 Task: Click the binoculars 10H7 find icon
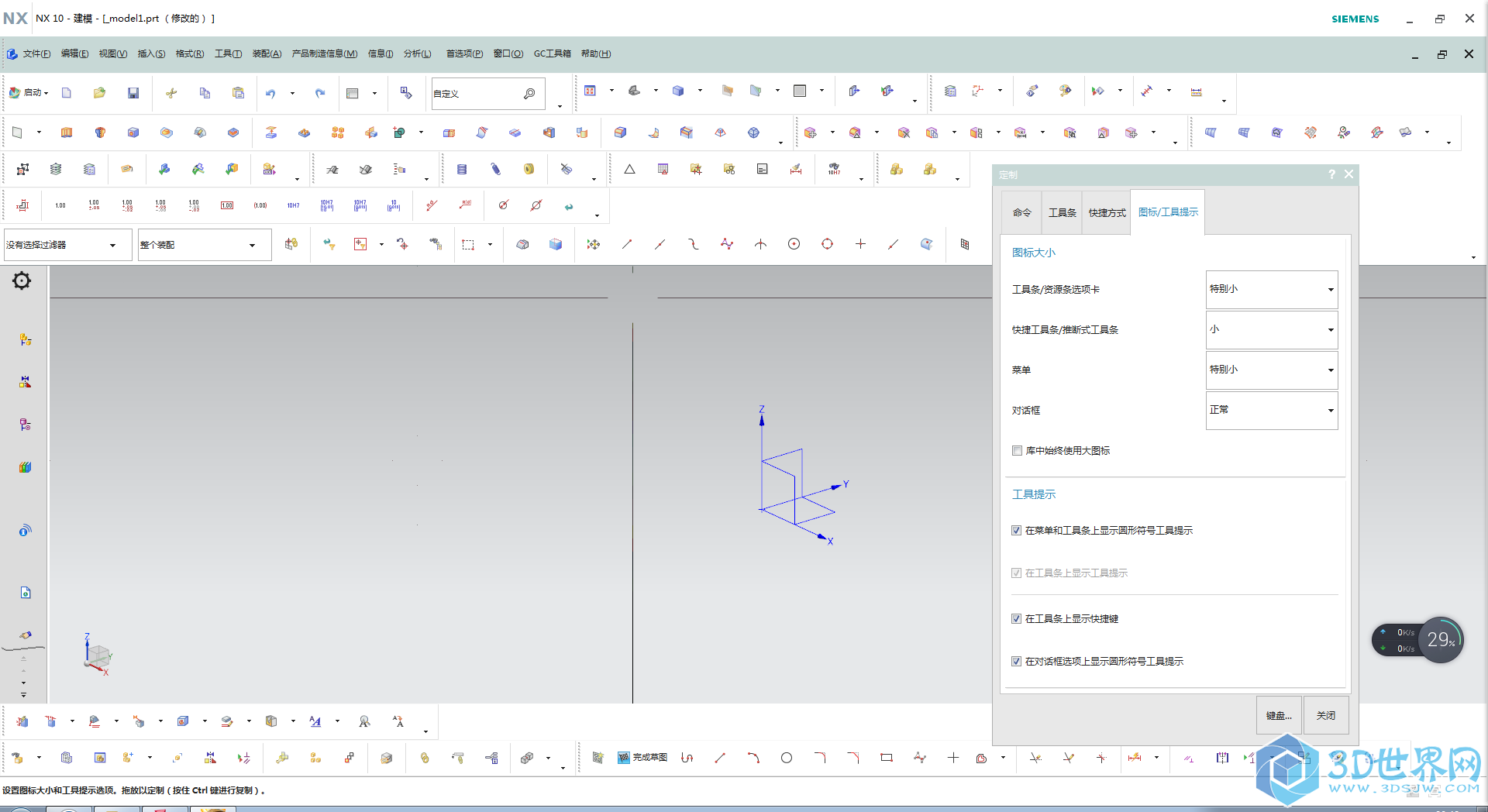(x=834, y=169)
